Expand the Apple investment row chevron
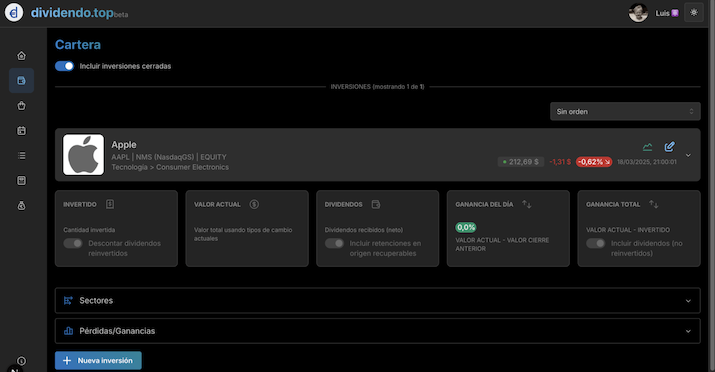 (688, 155)
